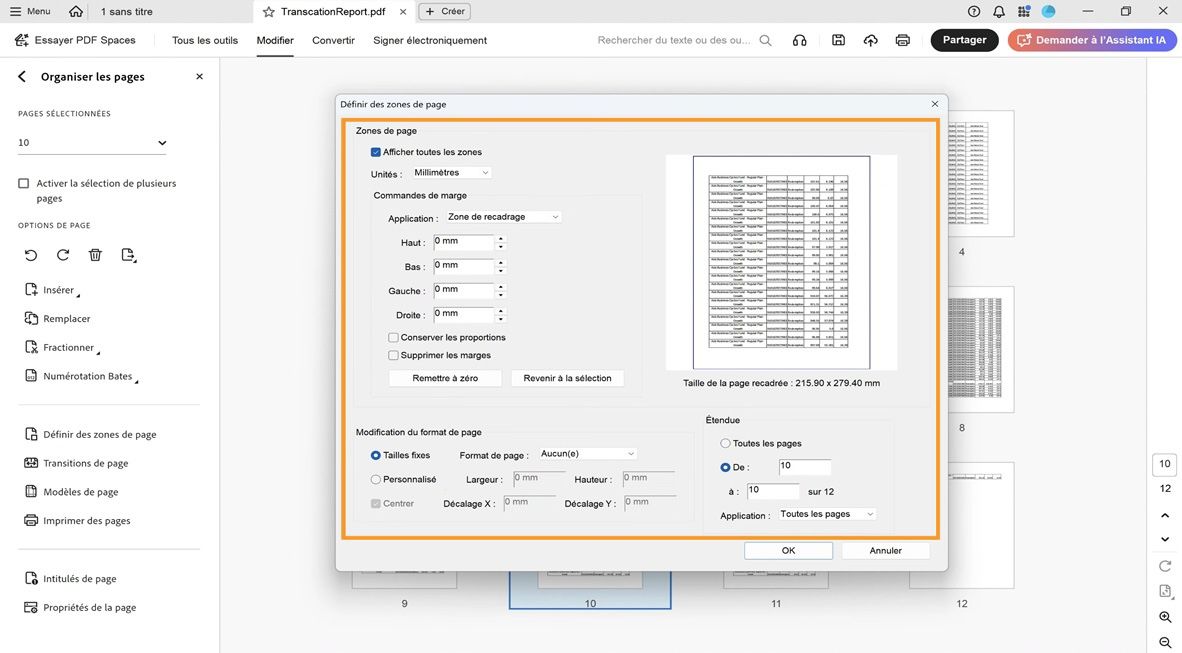Click the search magnifier icon
The width and height of the screenshot is (1182, 653).
pyautogui.click(x=765, y=41)
